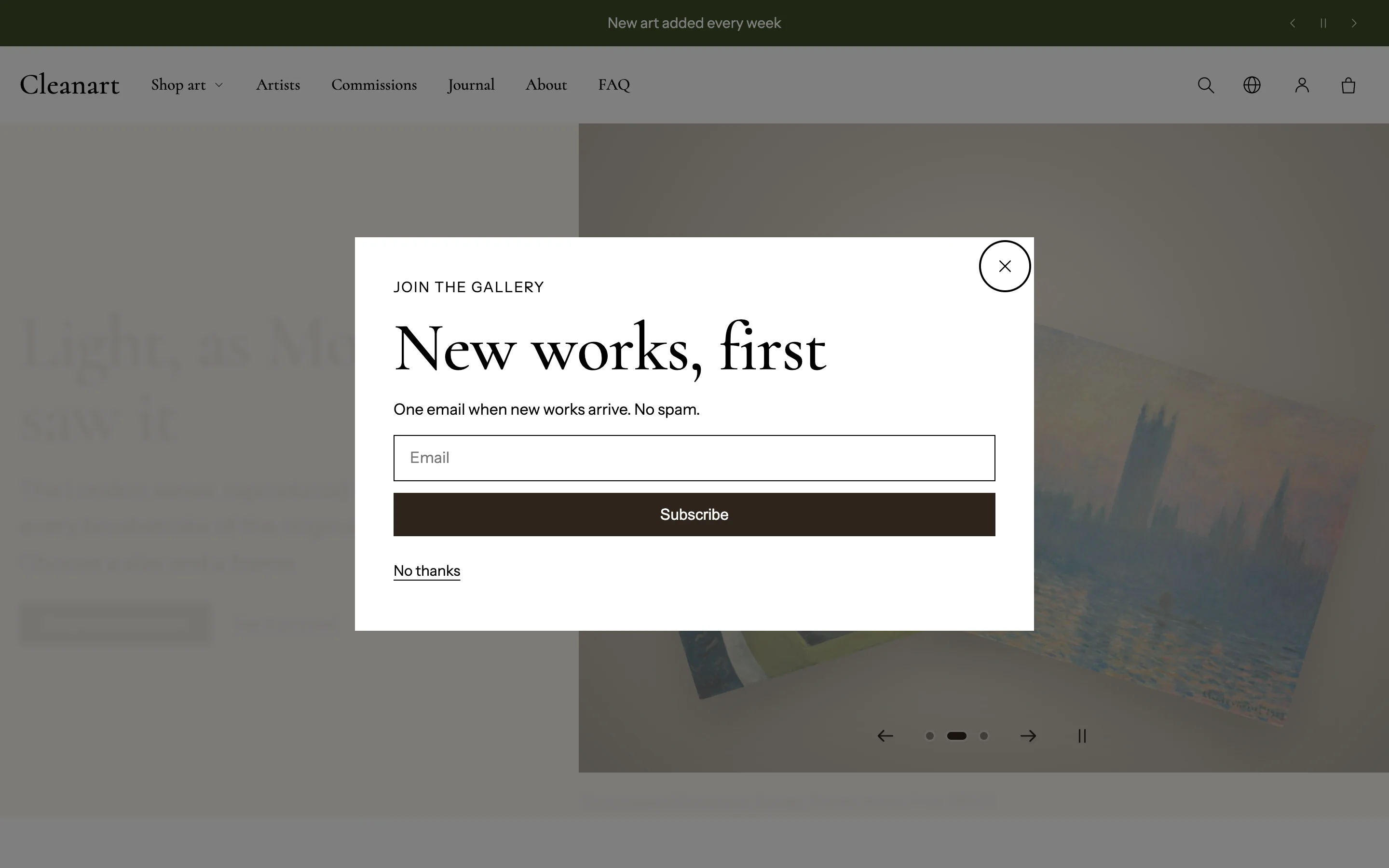Pause the announcement bar rotation
This screenshot has width=1389, height=868.
[1323, 23]
